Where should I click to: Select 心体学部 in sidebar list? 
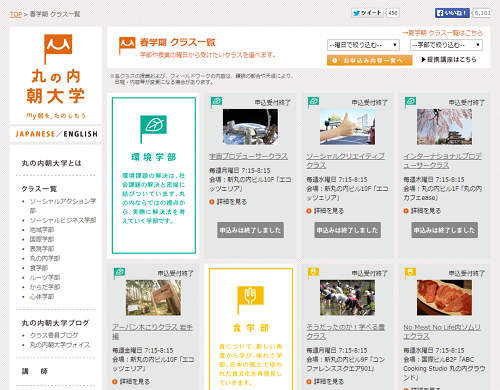(x=42, y=296)
